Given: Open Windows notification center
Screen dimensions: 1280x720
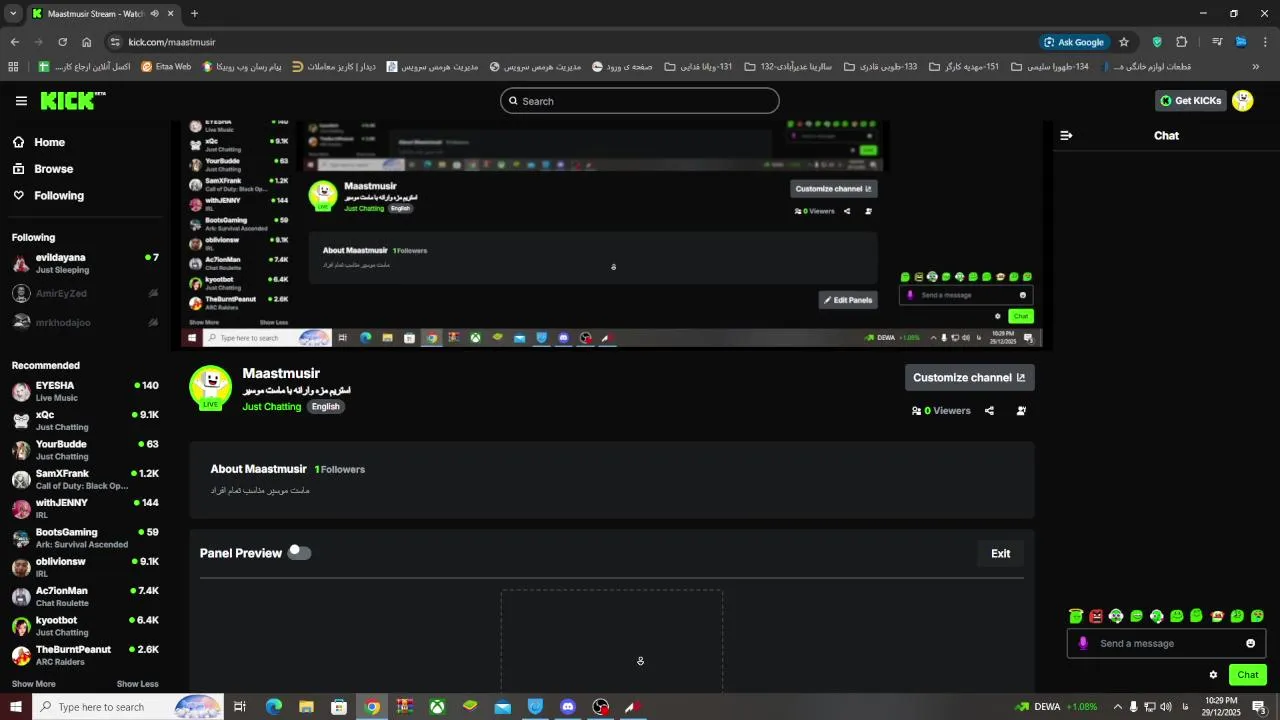Looking at the screenshot, I should 1260,707.
